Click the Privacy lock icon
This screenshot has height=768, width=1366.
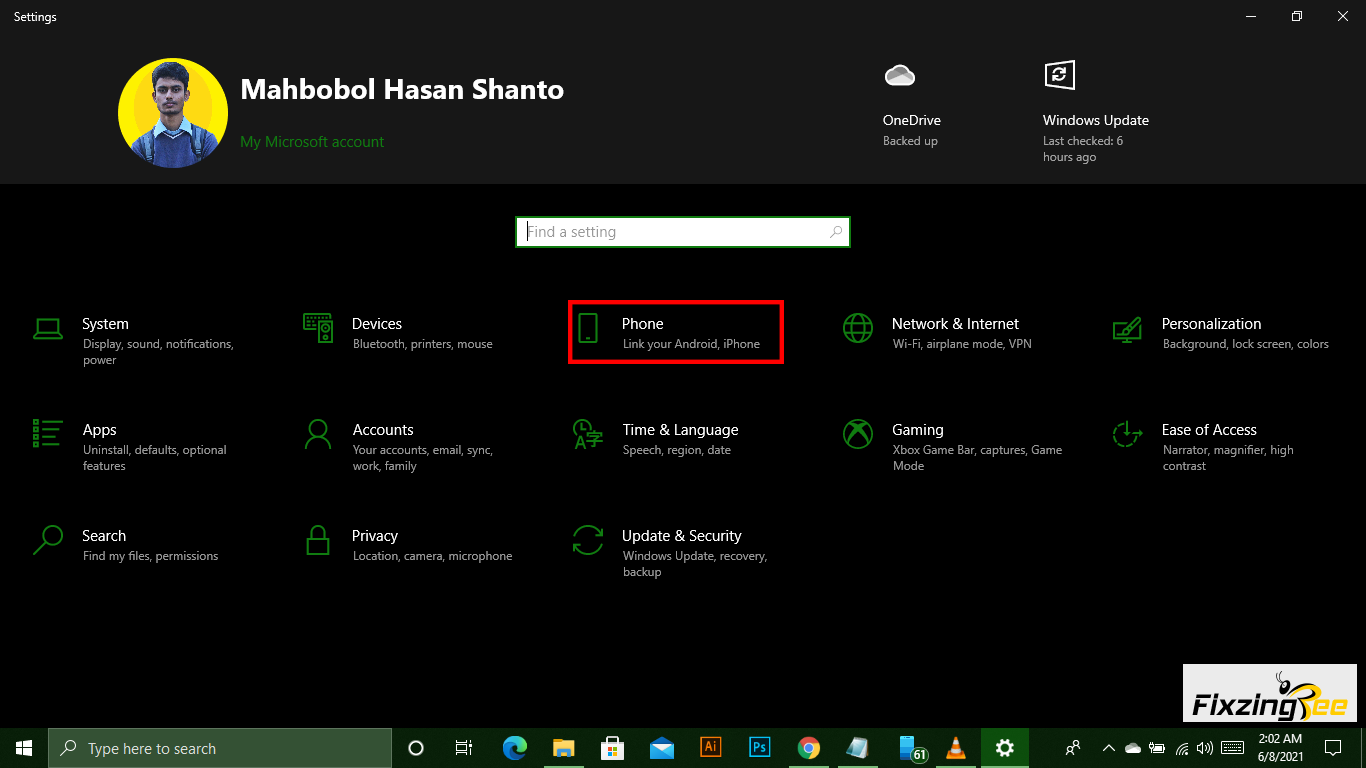click(x=318, y=539)
